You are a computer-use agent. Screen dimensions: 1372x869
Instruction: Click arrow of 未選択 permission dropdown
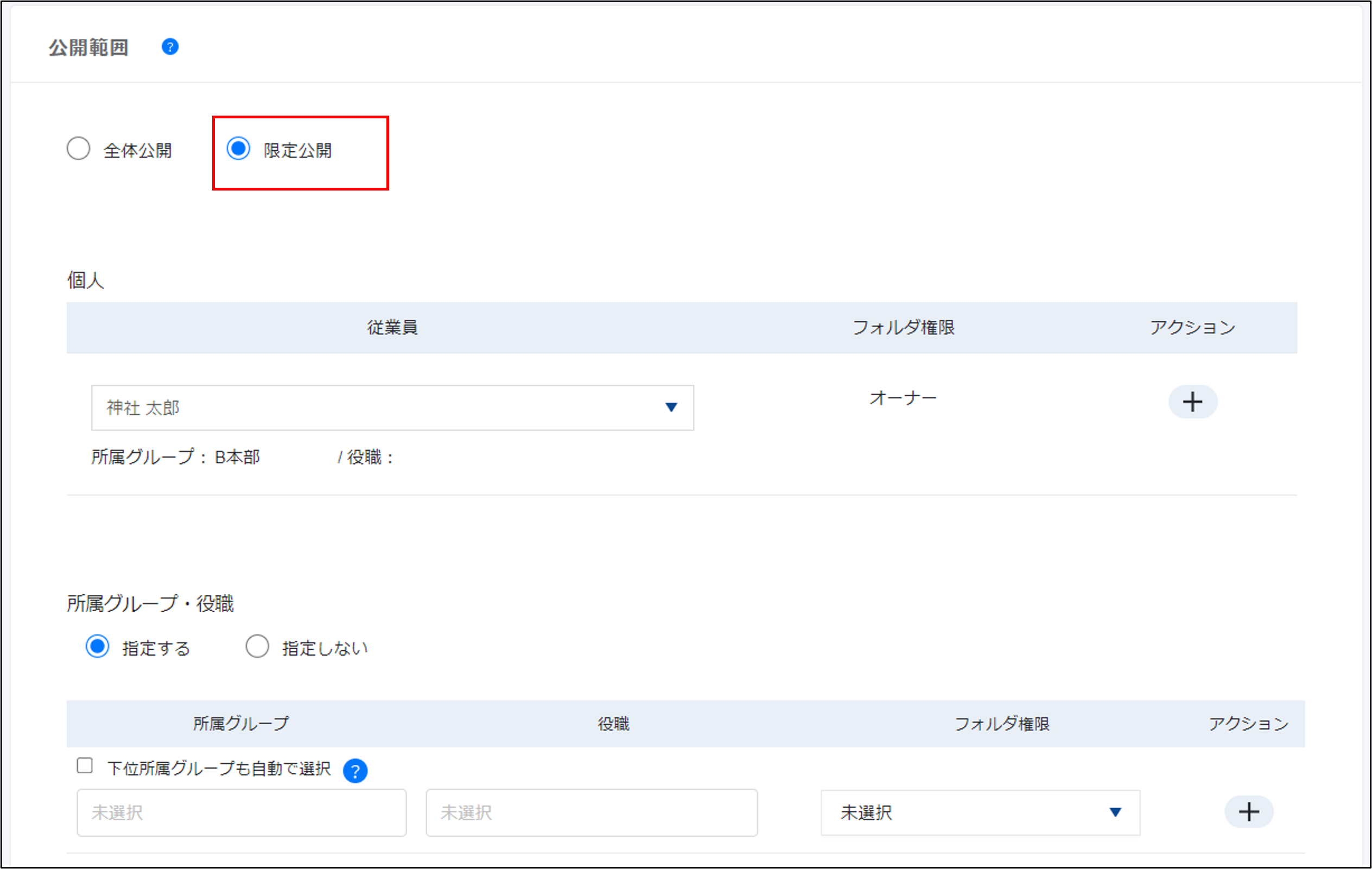(1115, 812)
